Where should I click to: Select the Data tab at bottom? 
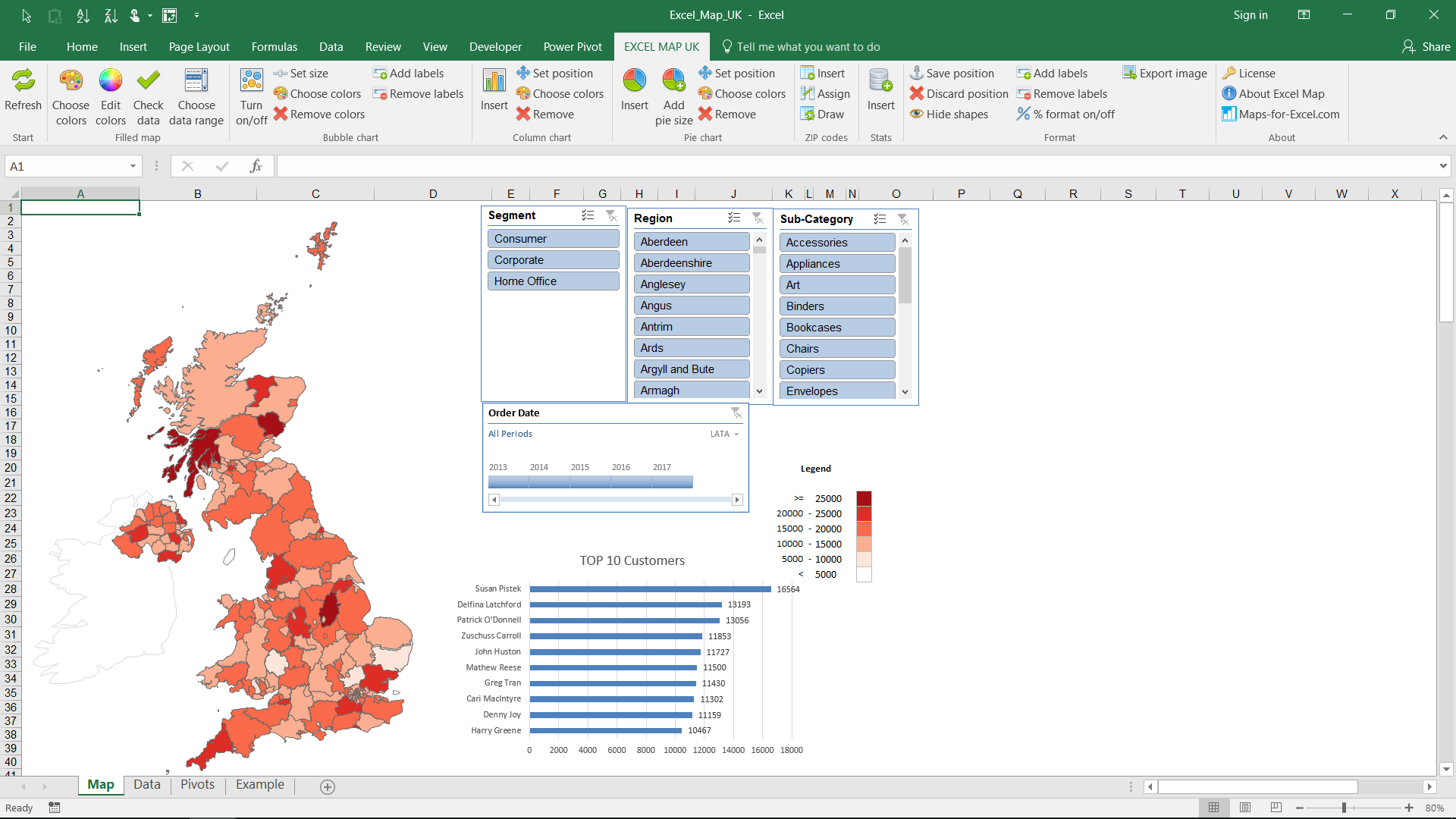(147, 785)
